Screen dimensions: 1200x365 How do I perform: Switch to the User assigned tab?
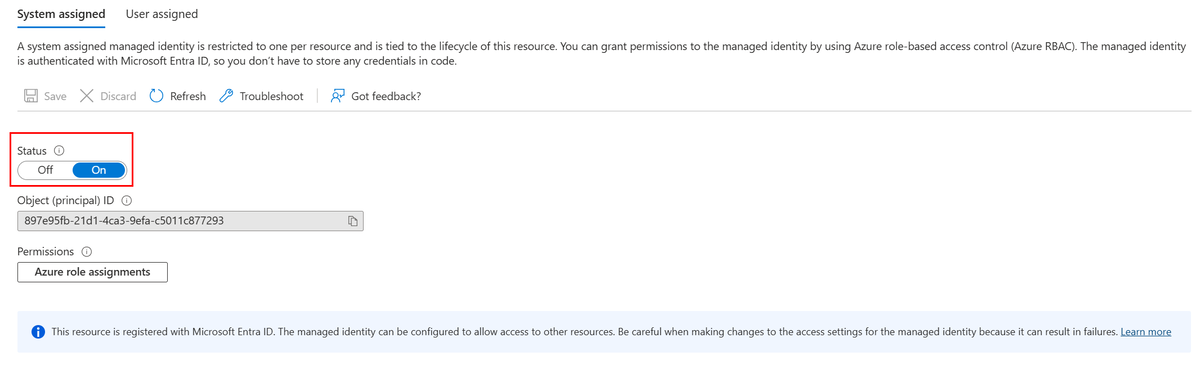point(162,14)
